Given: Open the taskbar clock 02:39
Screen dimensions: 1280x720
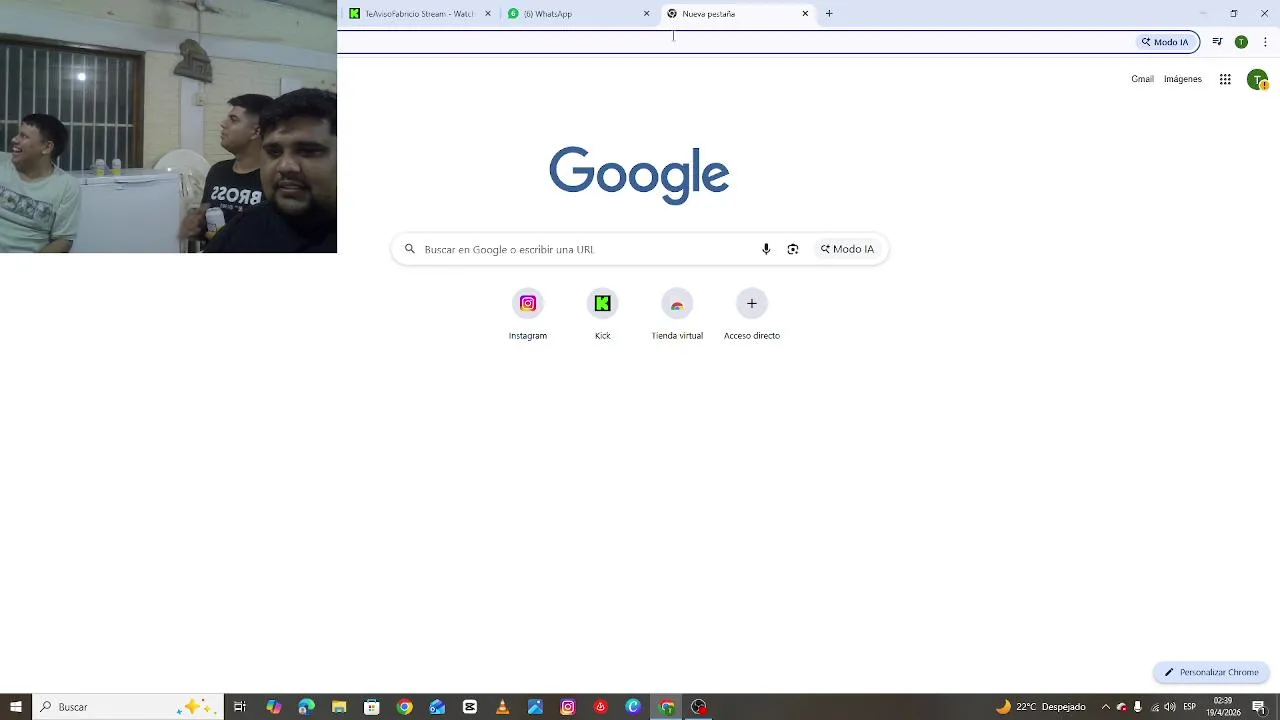Looking at the screenshot, I should point(1223,707).
